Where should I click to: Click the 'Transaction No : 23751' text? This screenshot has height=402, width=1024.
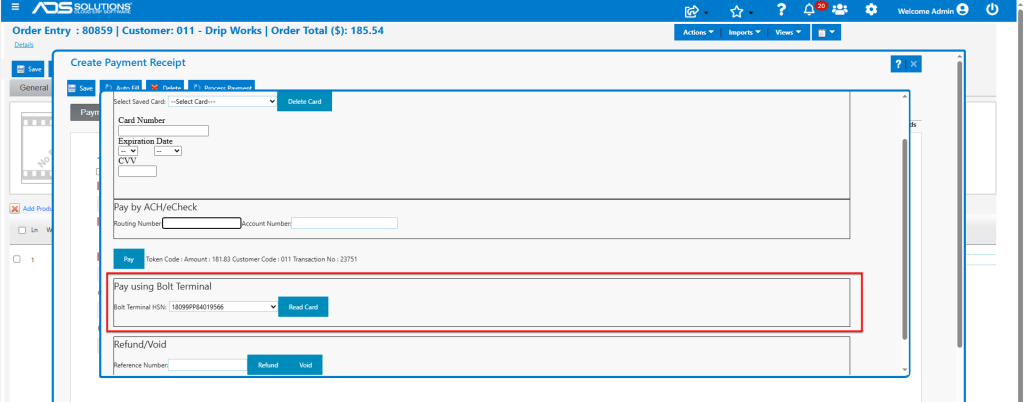click(x=327, y=259)
